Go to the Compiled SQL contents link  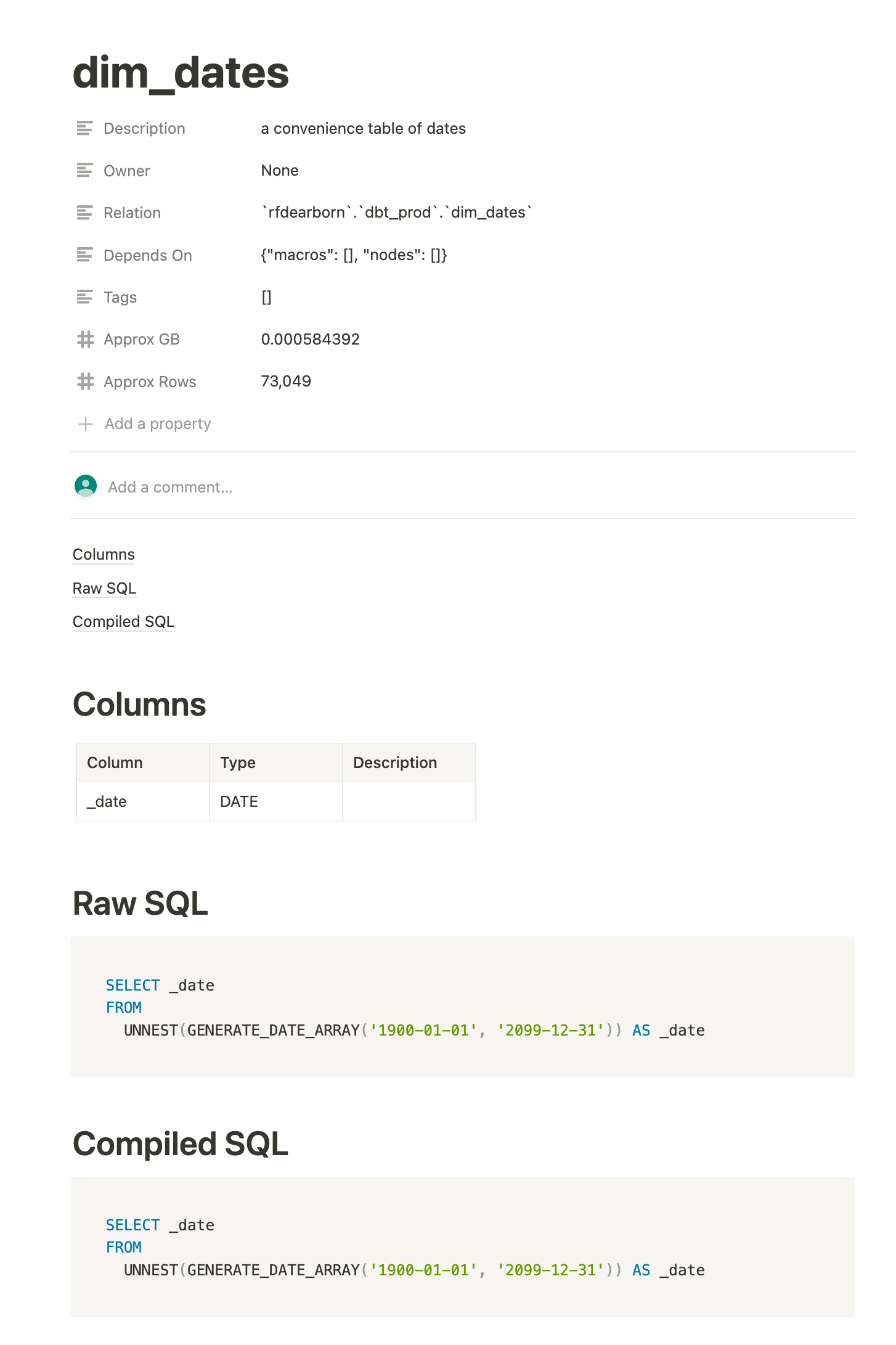123,621
